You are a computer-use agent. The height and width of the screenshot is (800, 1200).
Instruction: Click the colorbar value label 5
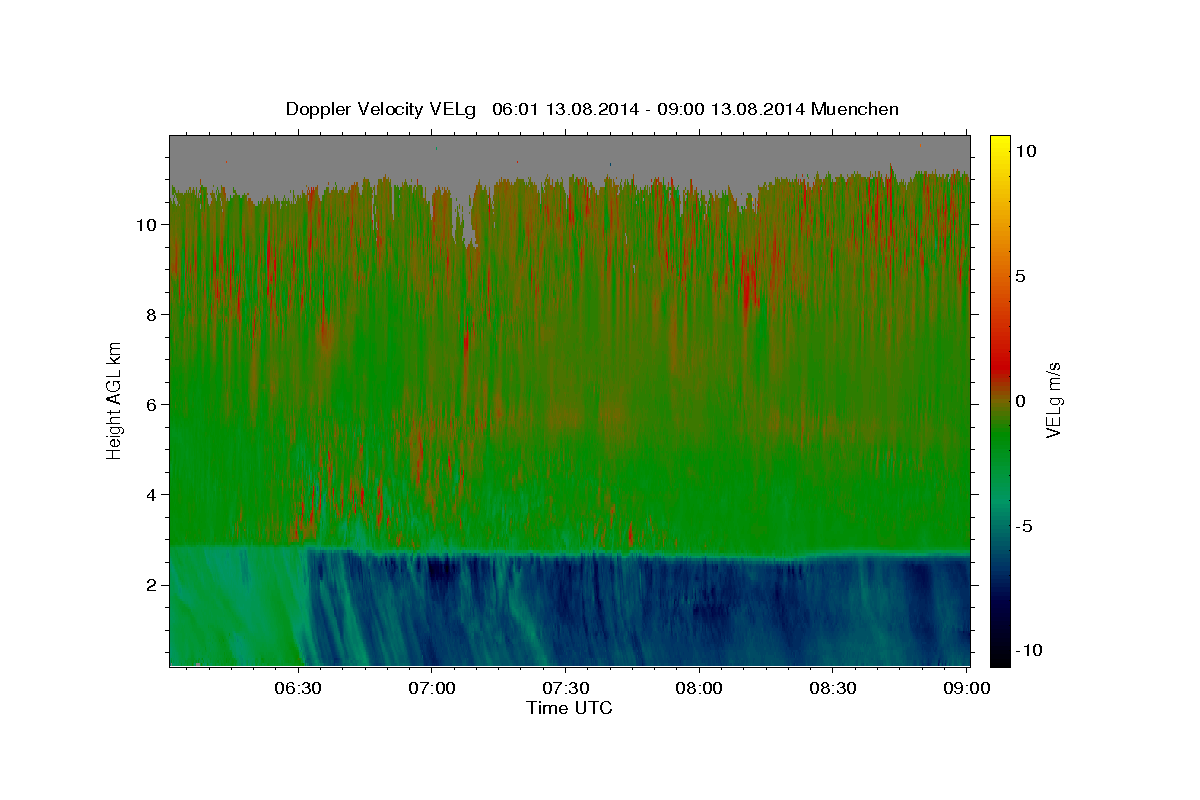(1021, 276)
